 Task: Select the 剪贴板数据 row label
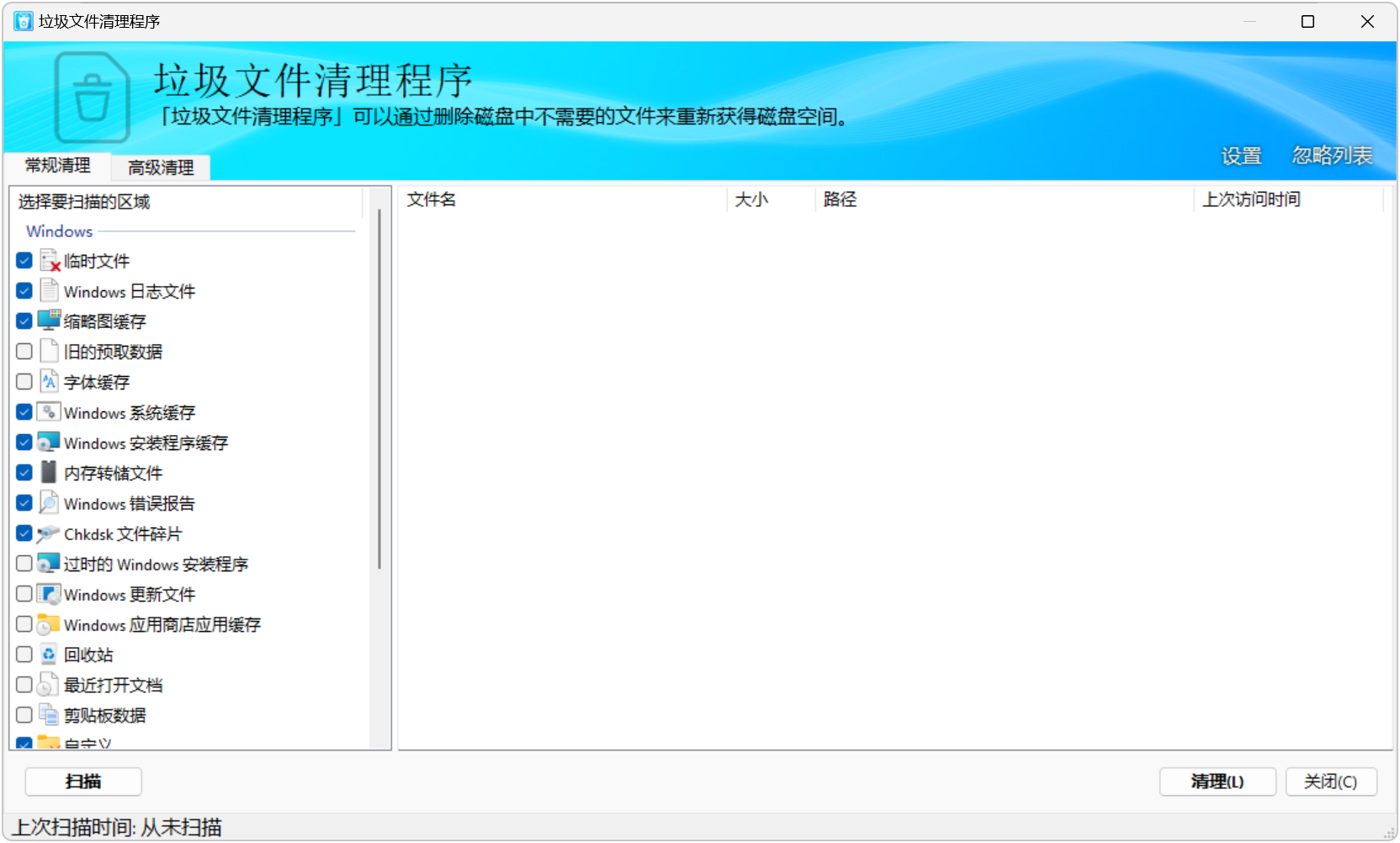(105, 716)
